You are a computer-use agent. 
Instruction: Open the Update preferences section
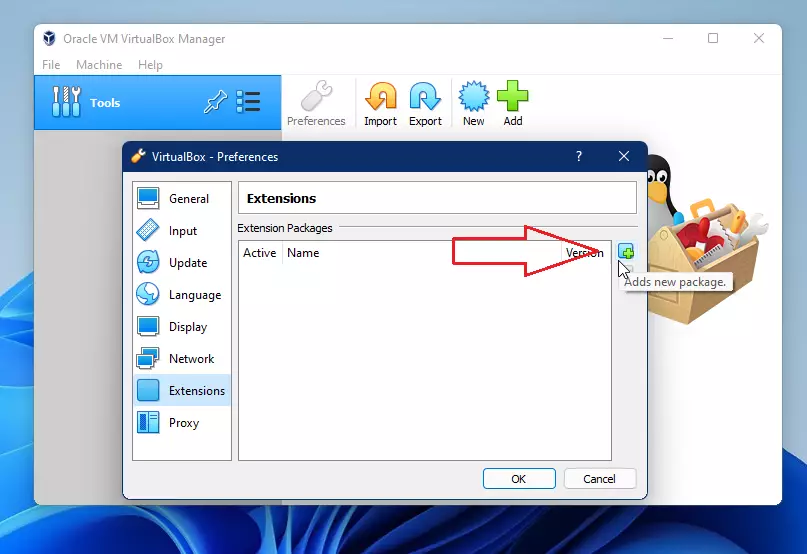click(x=182, y=263)
